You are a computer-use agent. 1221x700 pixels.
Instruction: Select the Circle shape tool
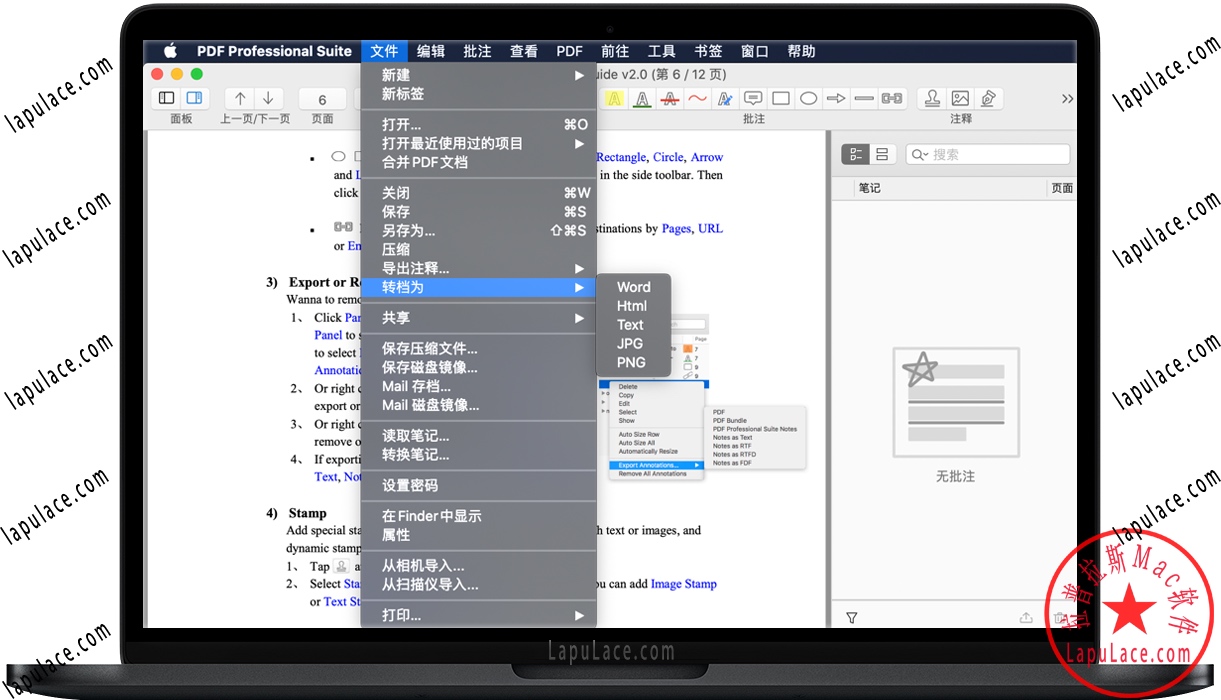tap(808, 98)
